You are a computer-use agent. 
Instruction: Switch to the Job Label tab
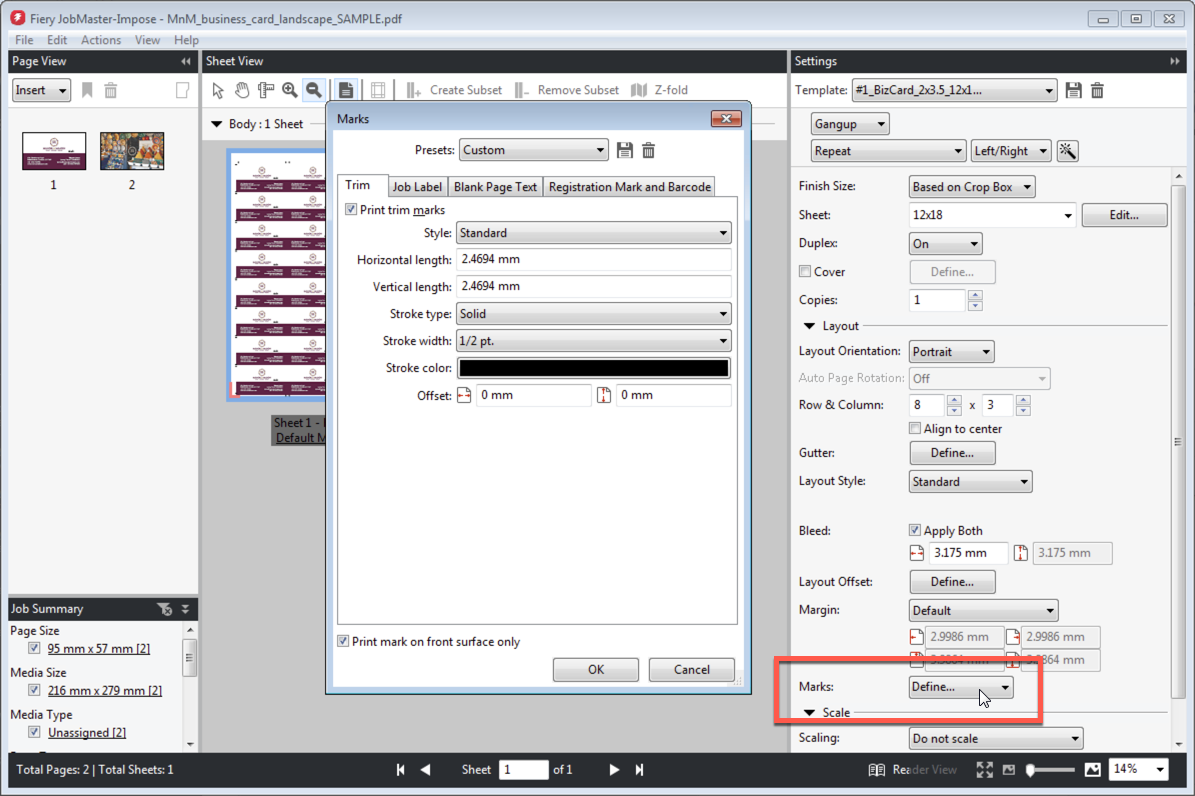(416, 187)
